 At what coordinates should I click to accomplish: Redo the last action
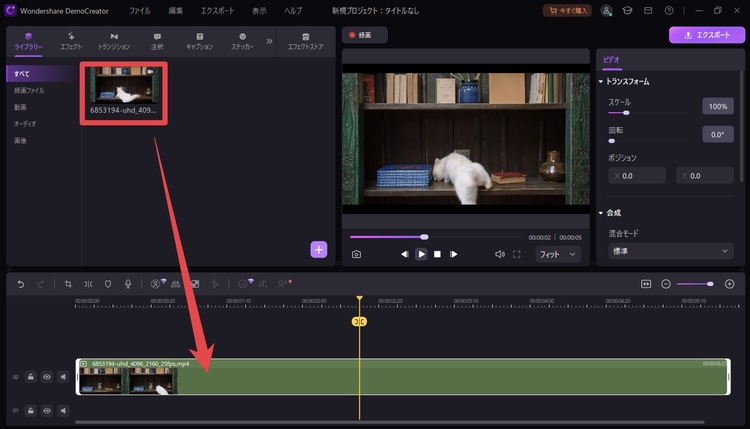click(41, 284)
